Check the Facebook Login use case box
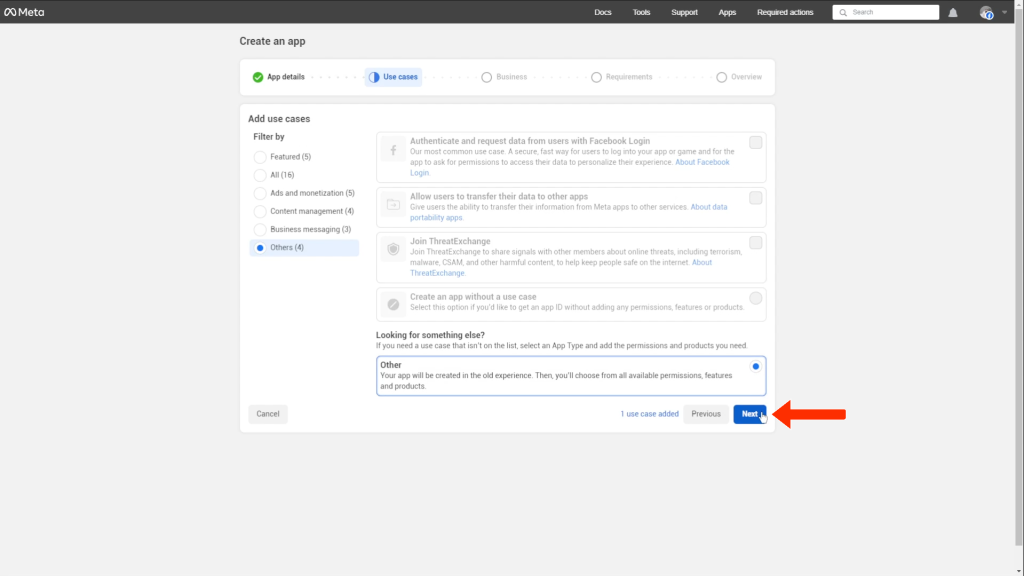Screen dimensions: 1024x576 (x=756, y=142)
